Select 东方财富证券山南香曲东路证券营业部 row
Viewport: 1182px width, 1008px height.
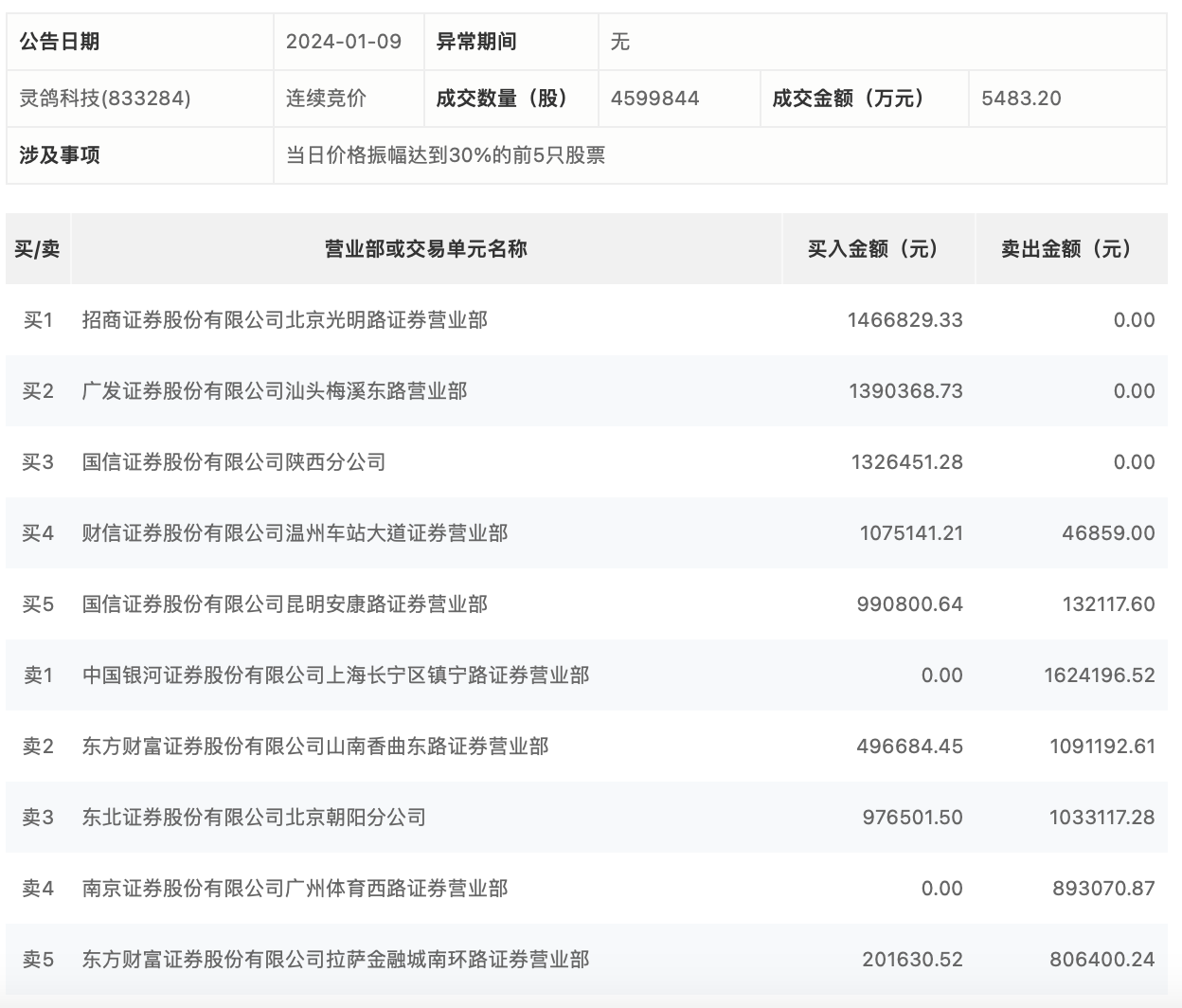586,747
